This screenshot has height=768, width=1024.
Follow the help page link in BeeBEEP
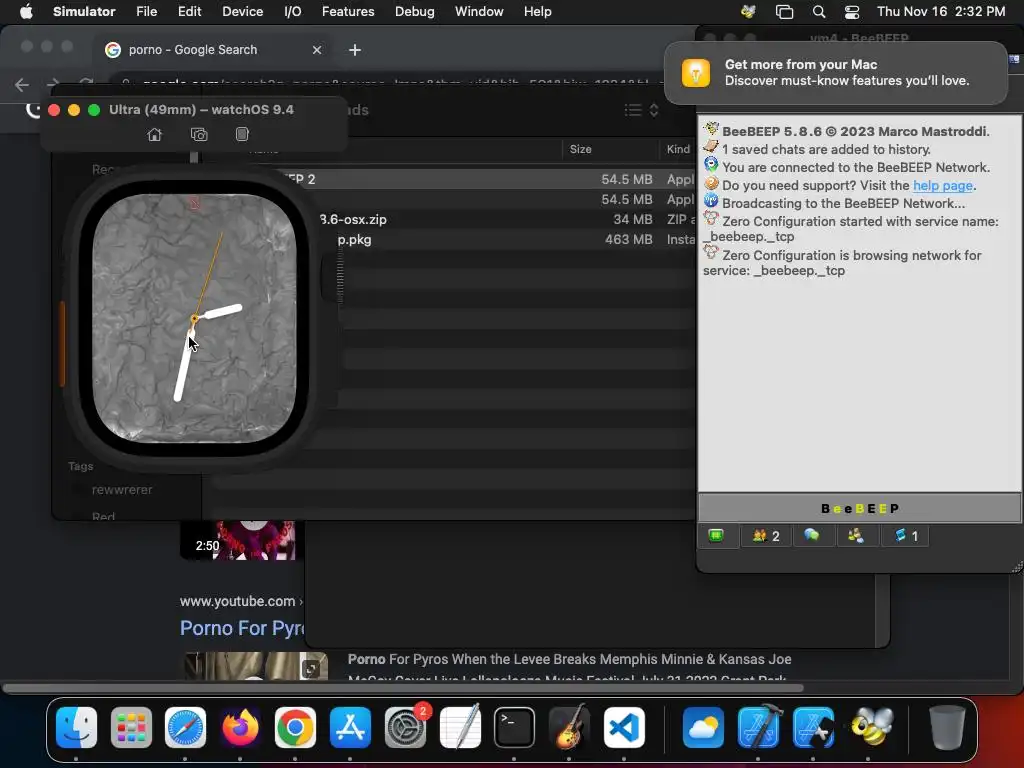click(x=942, y=185)
